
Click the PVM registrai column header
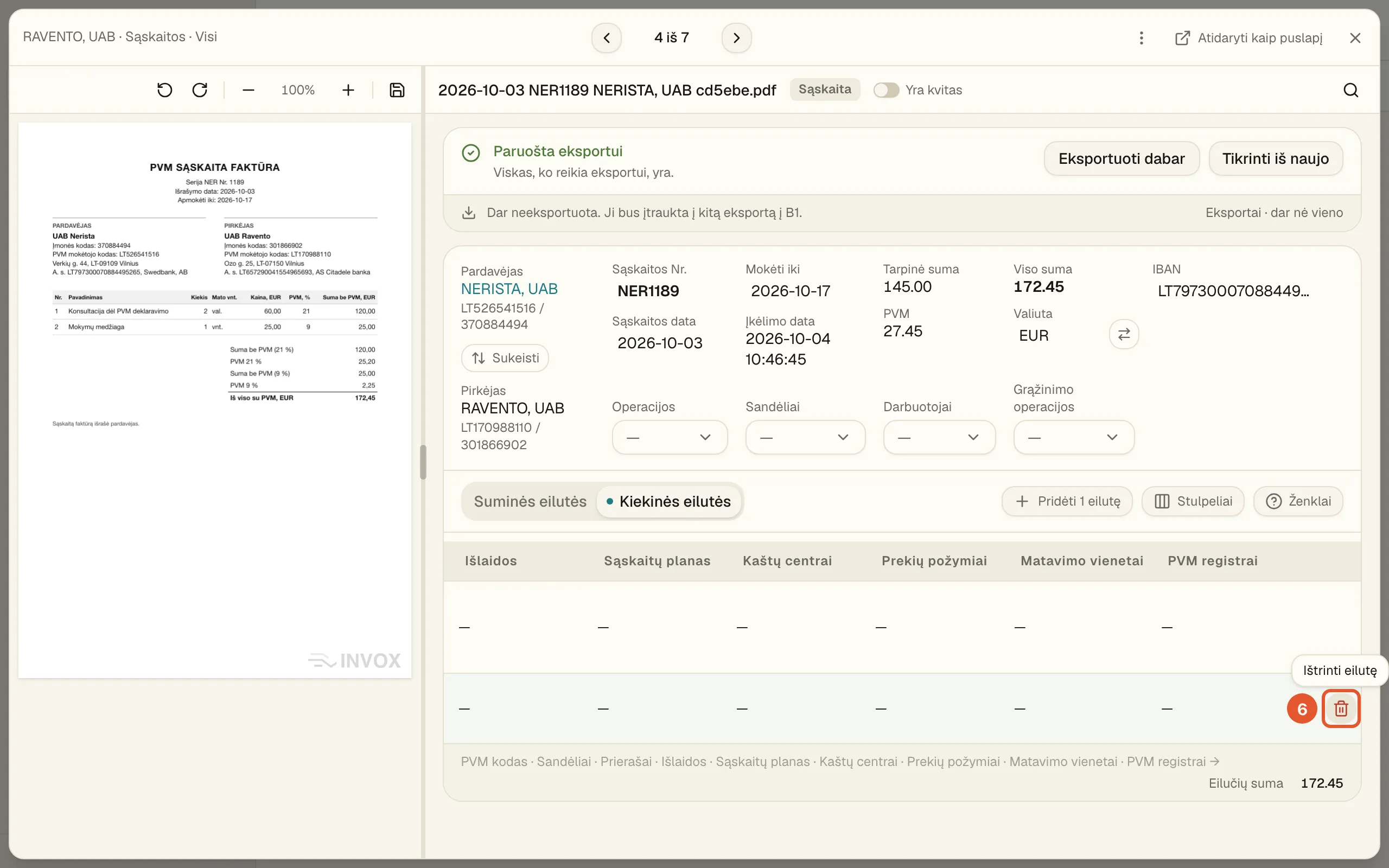(1212, 561)
